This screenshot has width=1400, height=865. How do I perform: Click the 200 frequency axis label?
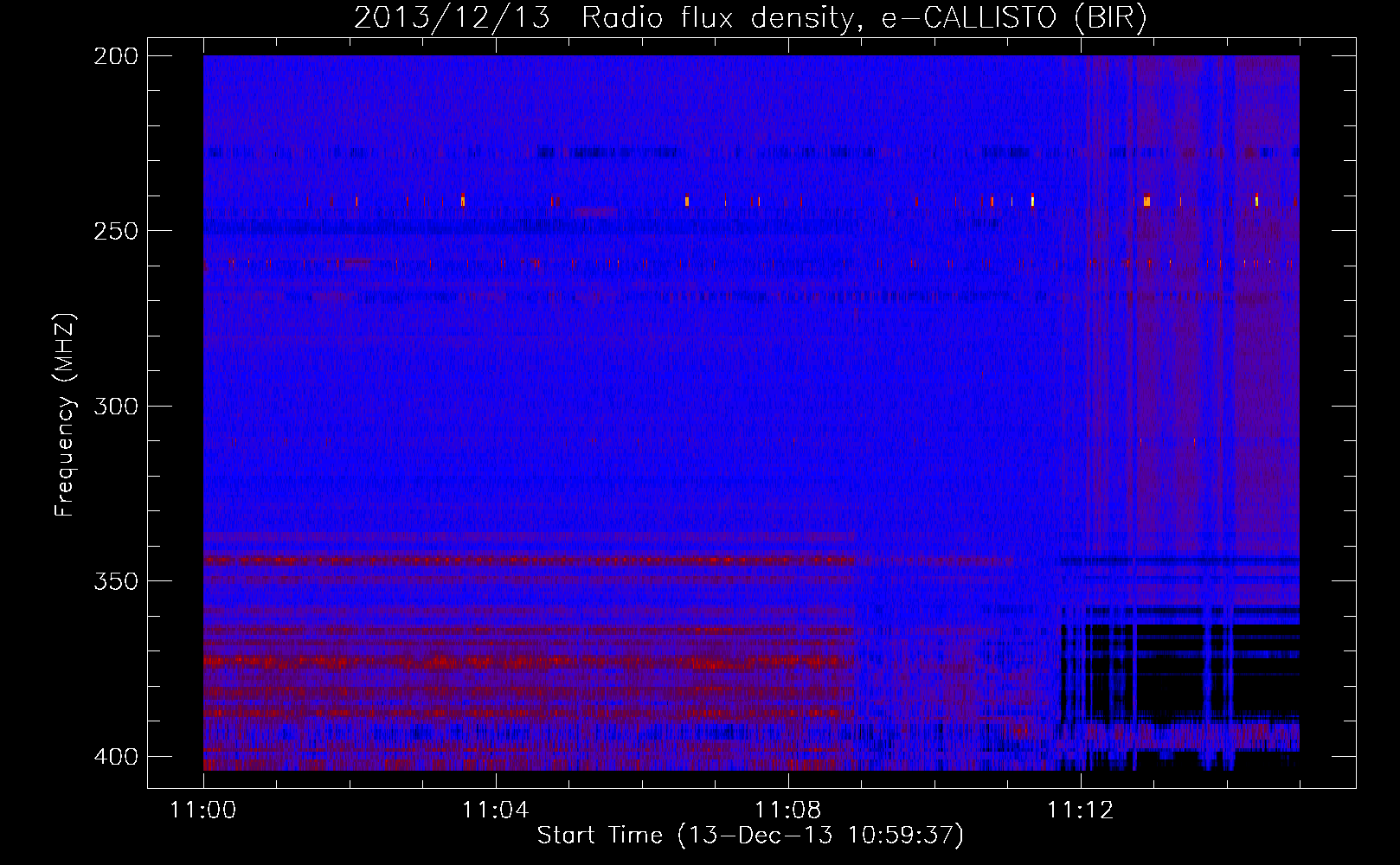tap(115, 56)
